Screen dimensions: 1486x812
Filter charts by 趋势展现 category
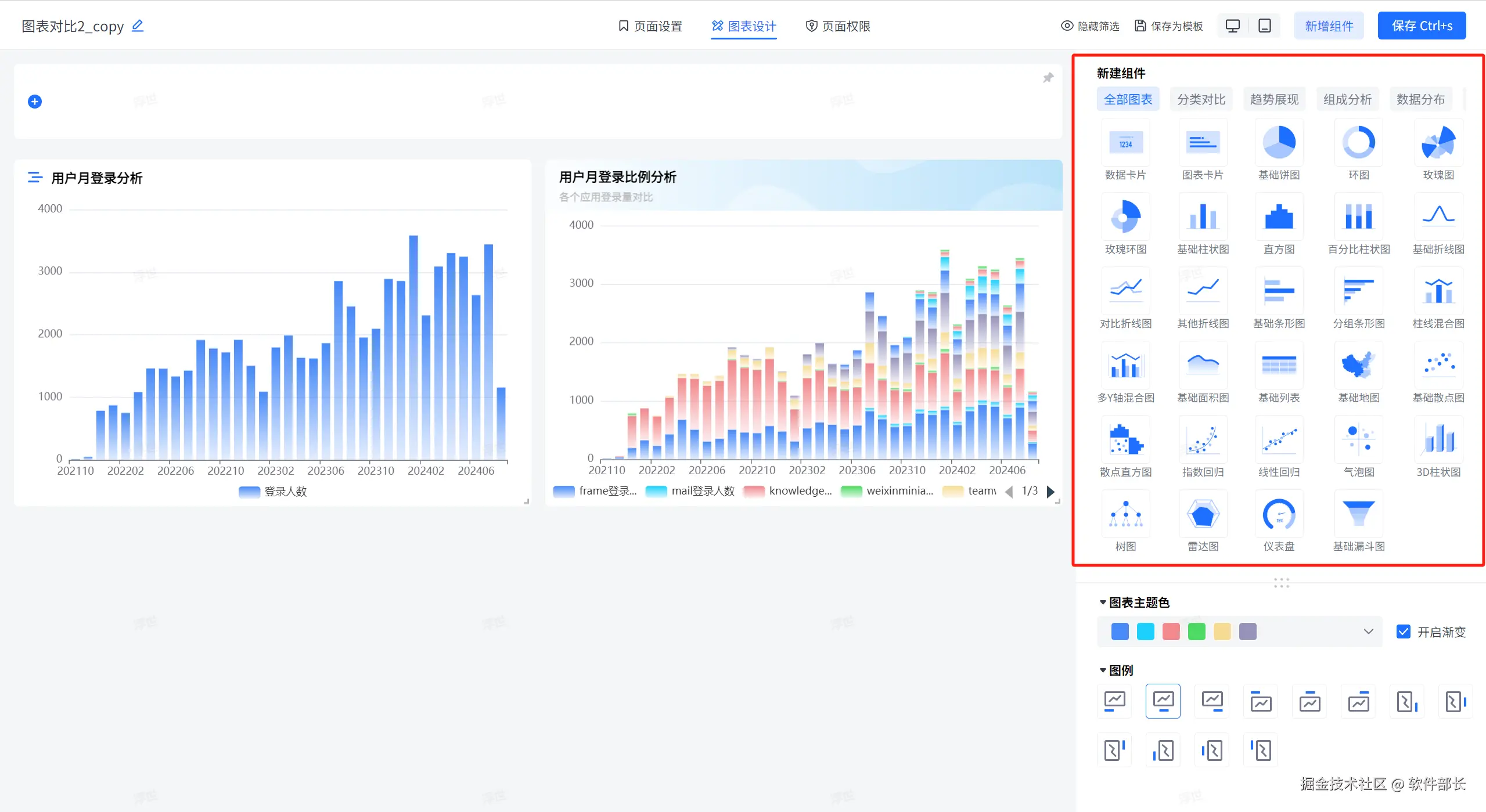[1274, 99]
